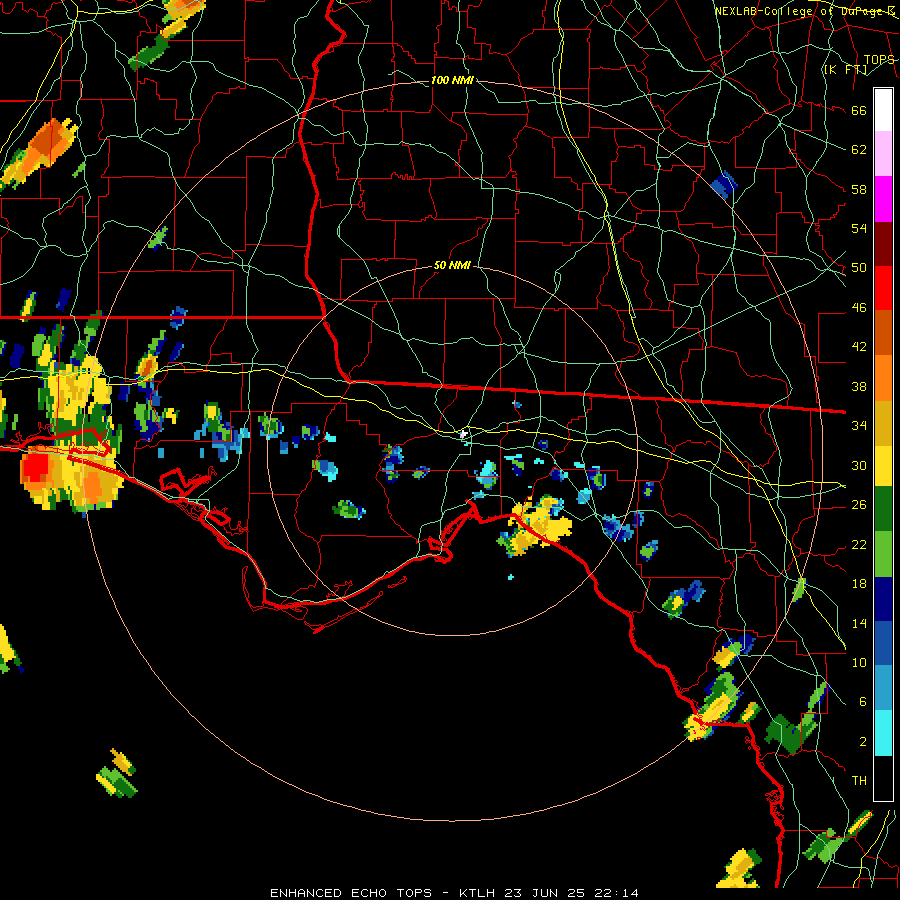The image size is (900, 900).
Task: Select the light pink legend swatch
Action: pos(883,154)
